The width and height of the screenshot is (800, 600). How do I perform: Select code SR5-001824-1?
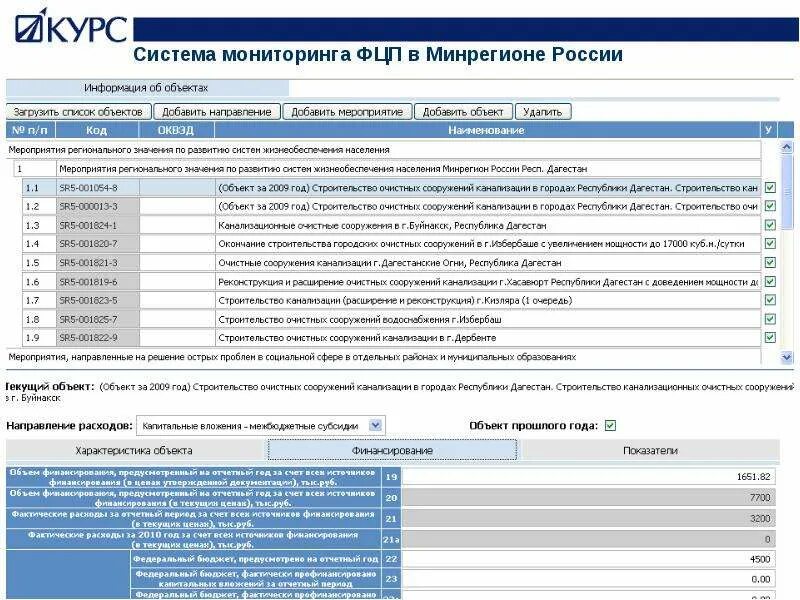97,226
